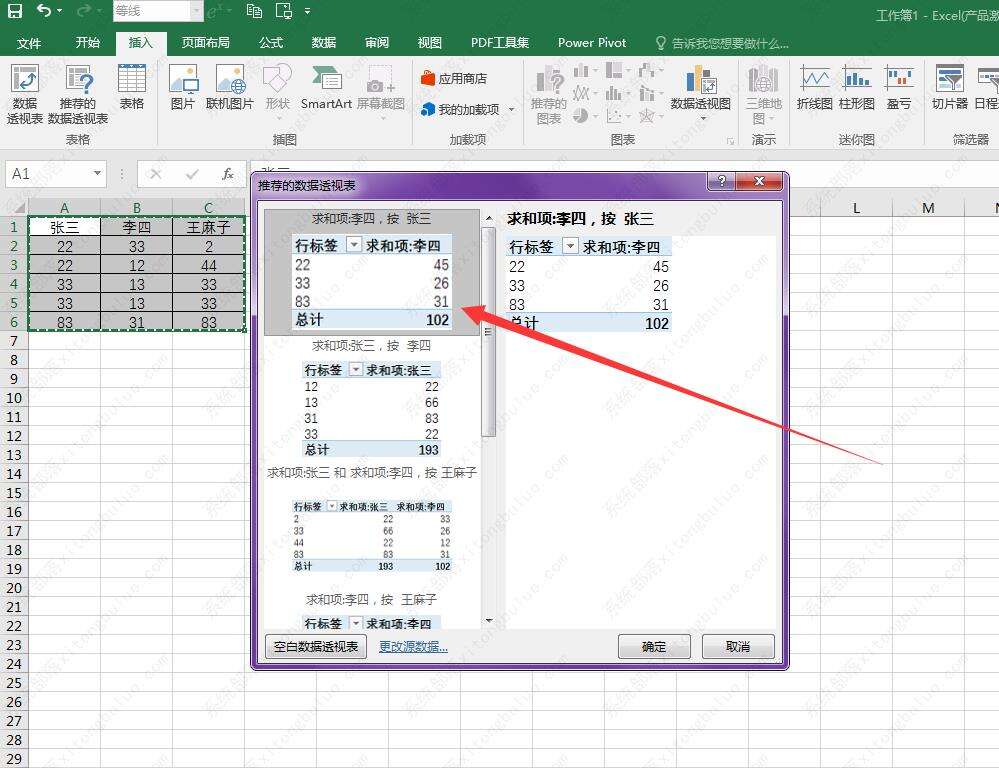This screenshot has height=768, width=999.
Task: Click the Save icon in quick access toolbar
Action: tap(14, 10)
